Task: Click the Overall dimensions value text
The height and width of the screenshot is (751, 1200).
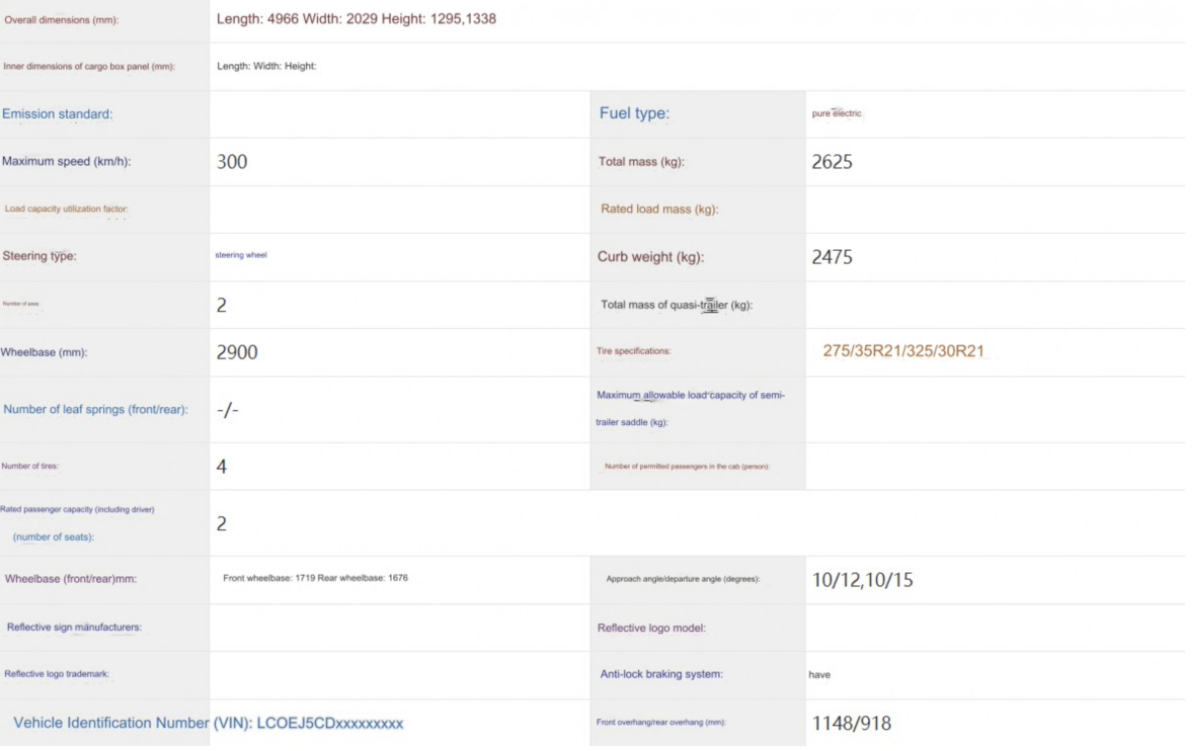Action: [x=357, y=19]
